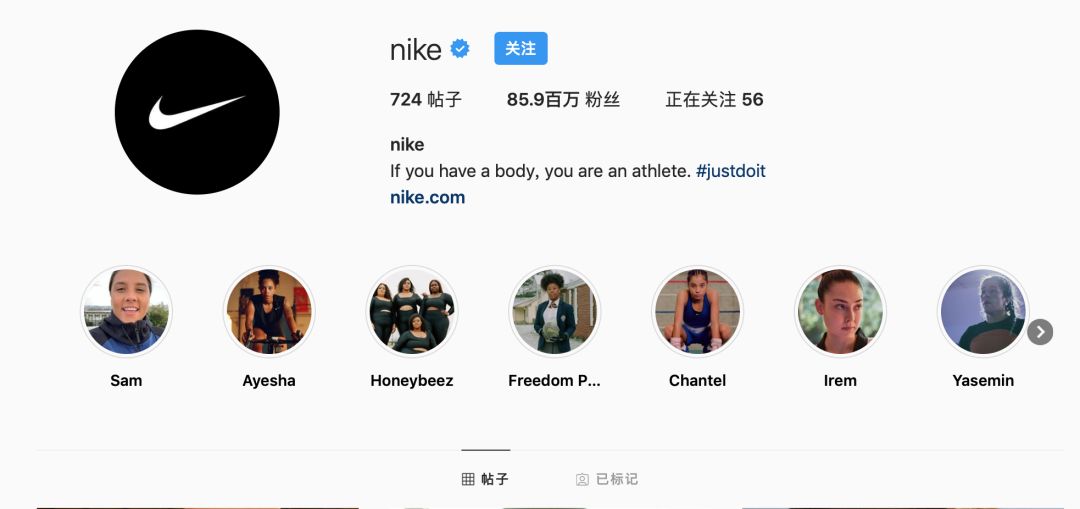The width and height of the screenshot is (1080, 509).
Task: Open the Irem story highlight
Action: tap(840, 311)
